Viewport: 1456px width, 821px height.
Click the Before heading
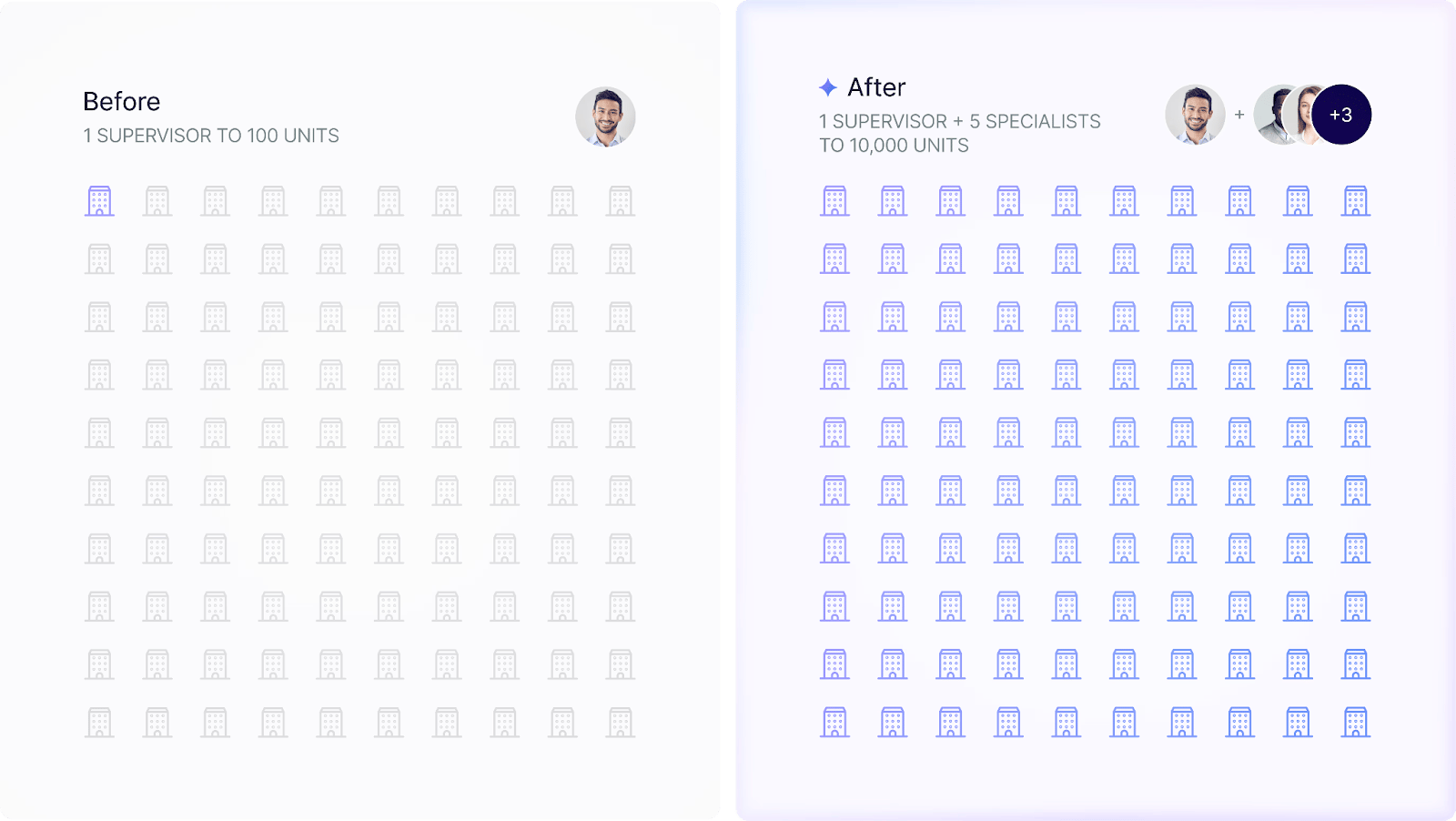[x=121, y=101]
